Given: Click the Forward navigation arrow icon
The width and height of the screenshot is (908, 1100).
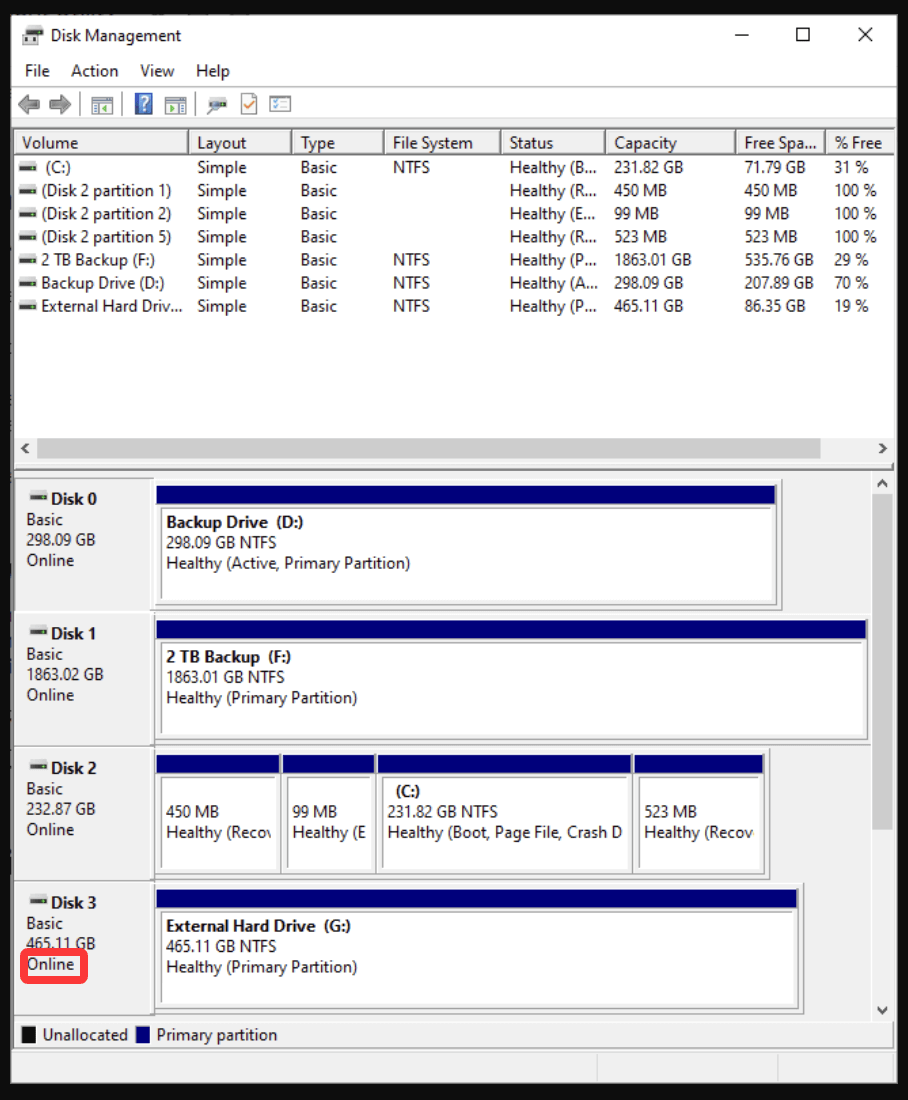Looking at the screenshot, I should click(x=59, y=104).
